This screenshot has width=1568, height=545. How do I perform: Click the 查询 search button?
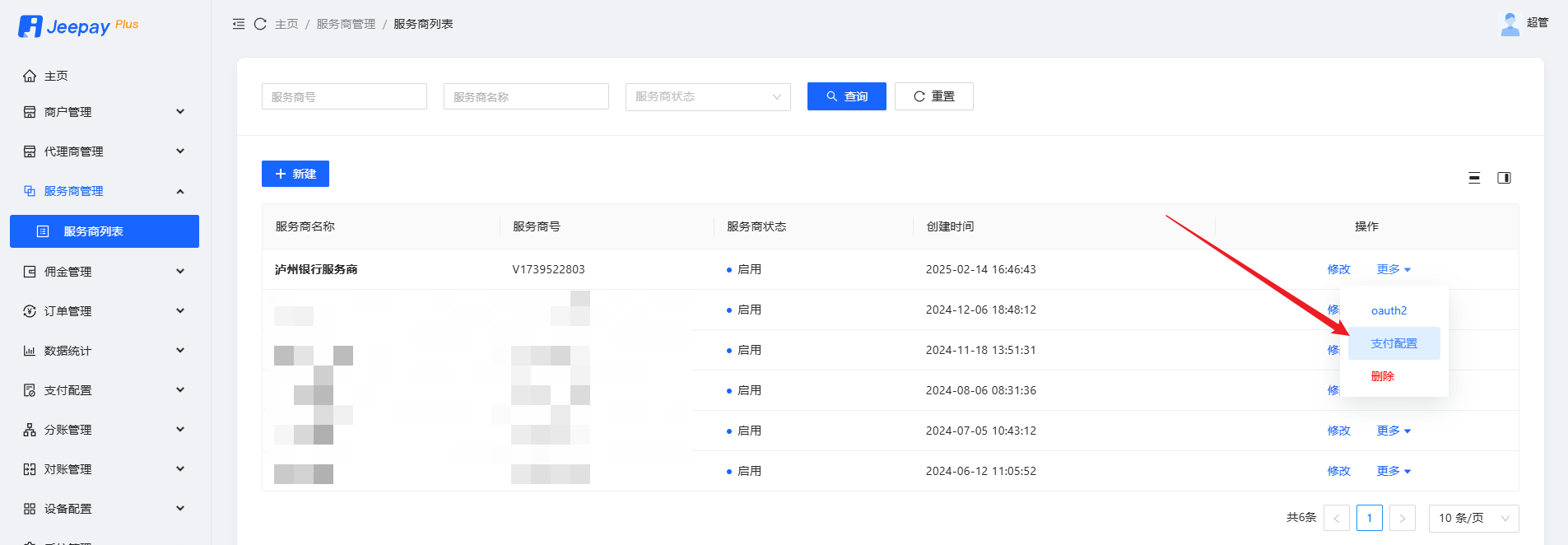(846, 96)
